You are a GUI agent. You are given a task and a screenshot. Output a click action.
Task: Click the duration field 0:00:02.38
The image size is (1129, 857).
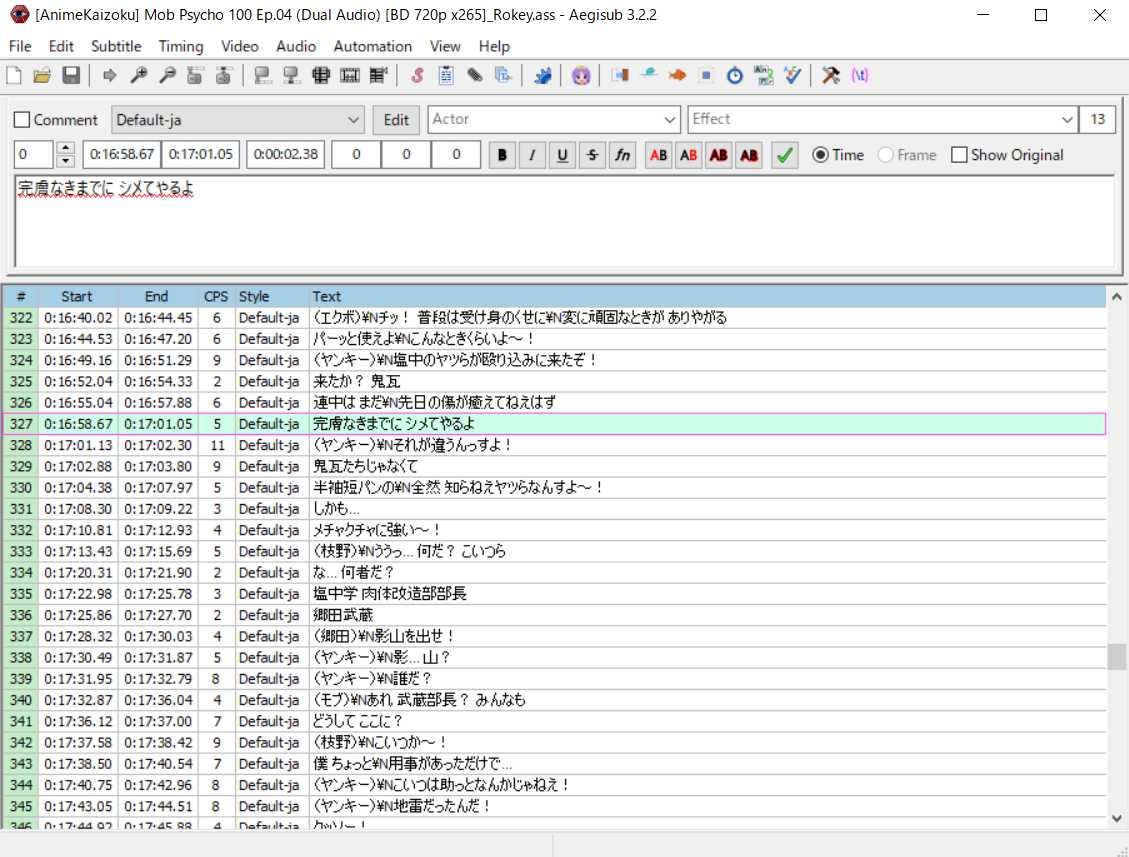pyautogui.click(x=286, y=155)
